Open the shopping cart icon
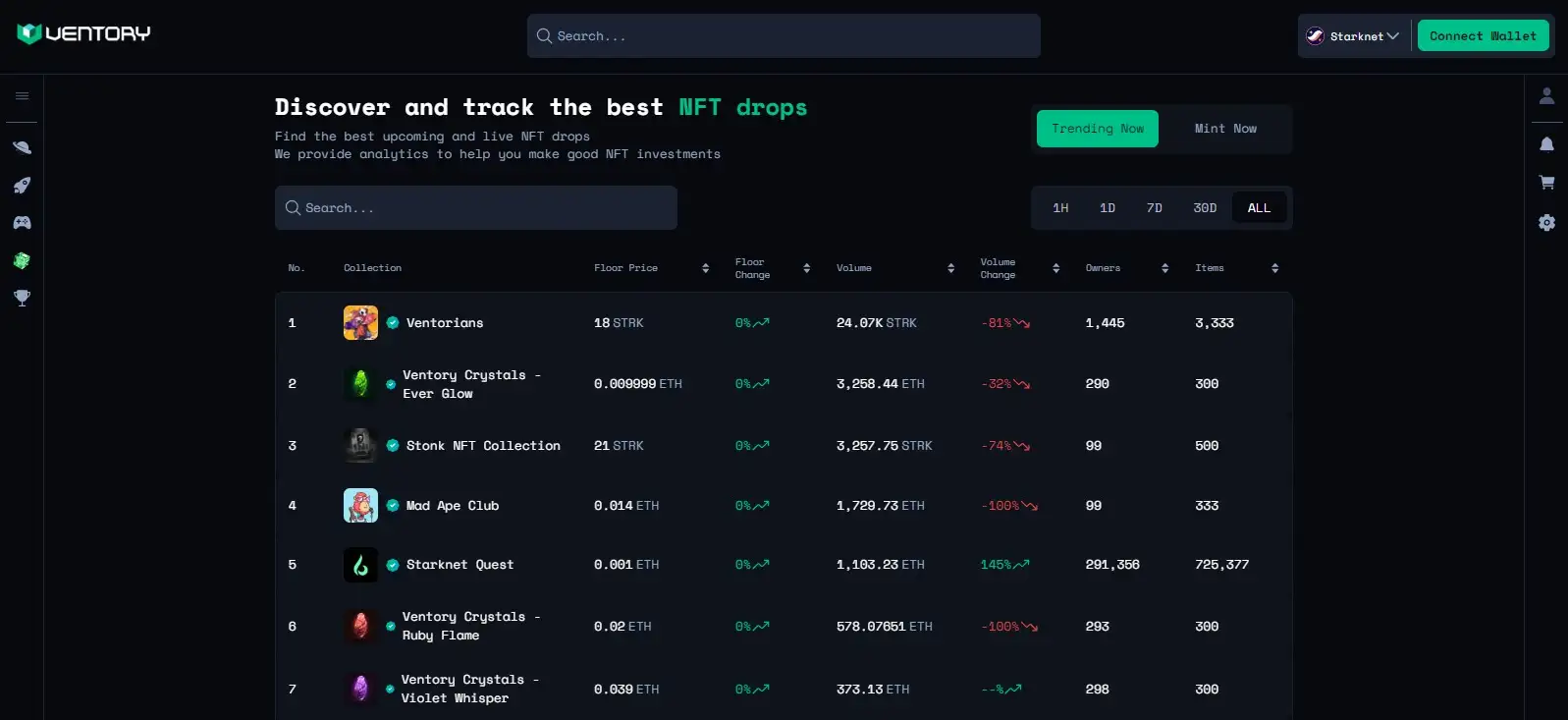 click(x=1546, y=183)
